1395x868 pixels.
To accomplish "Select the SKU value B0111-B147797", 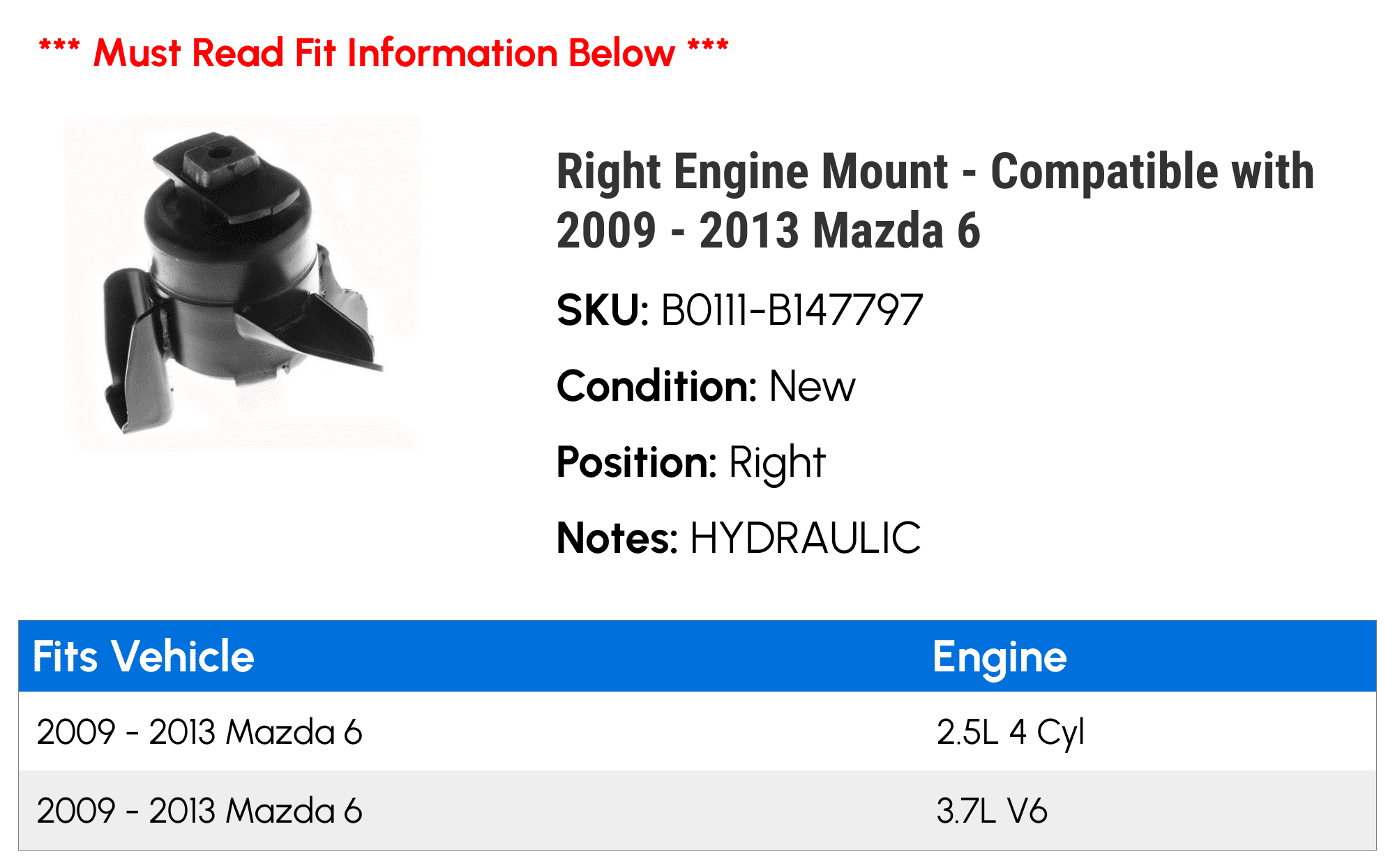I will tap(792, 310).
